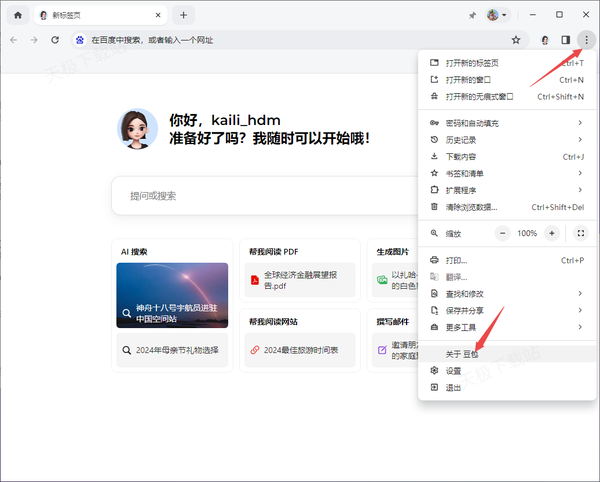Enter fullscreen via the zoom row icon

(581, 233)
